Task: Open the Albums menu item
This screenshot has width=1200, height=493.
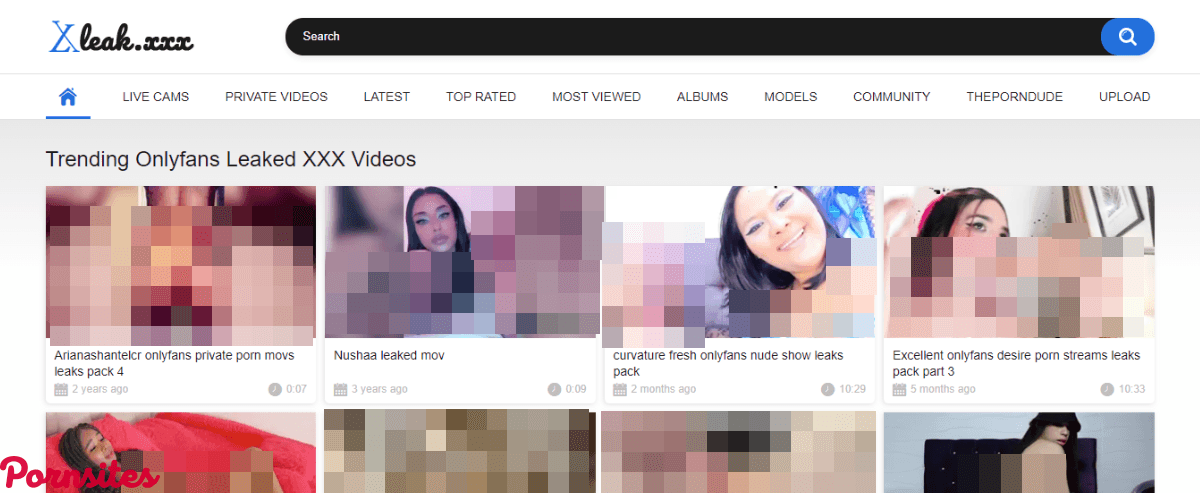Action: (x=702, y=97)
